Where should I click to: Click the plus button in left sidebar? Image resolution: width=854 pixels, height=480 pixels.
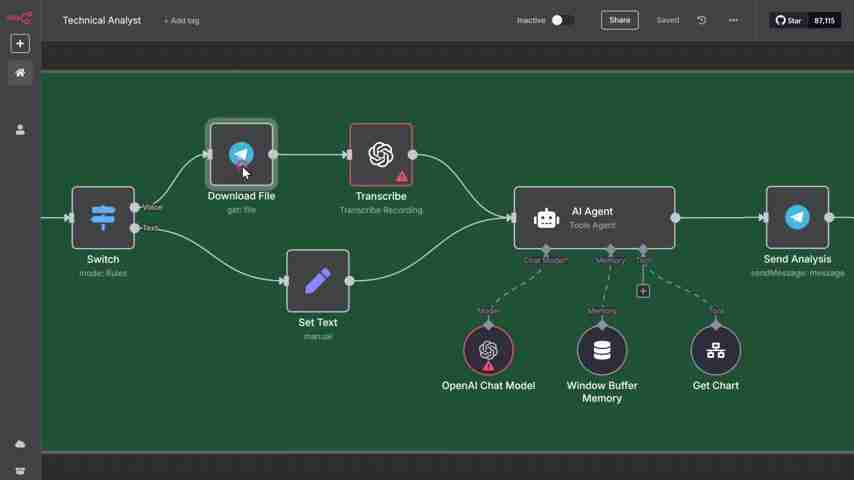[x=20, y=44]
